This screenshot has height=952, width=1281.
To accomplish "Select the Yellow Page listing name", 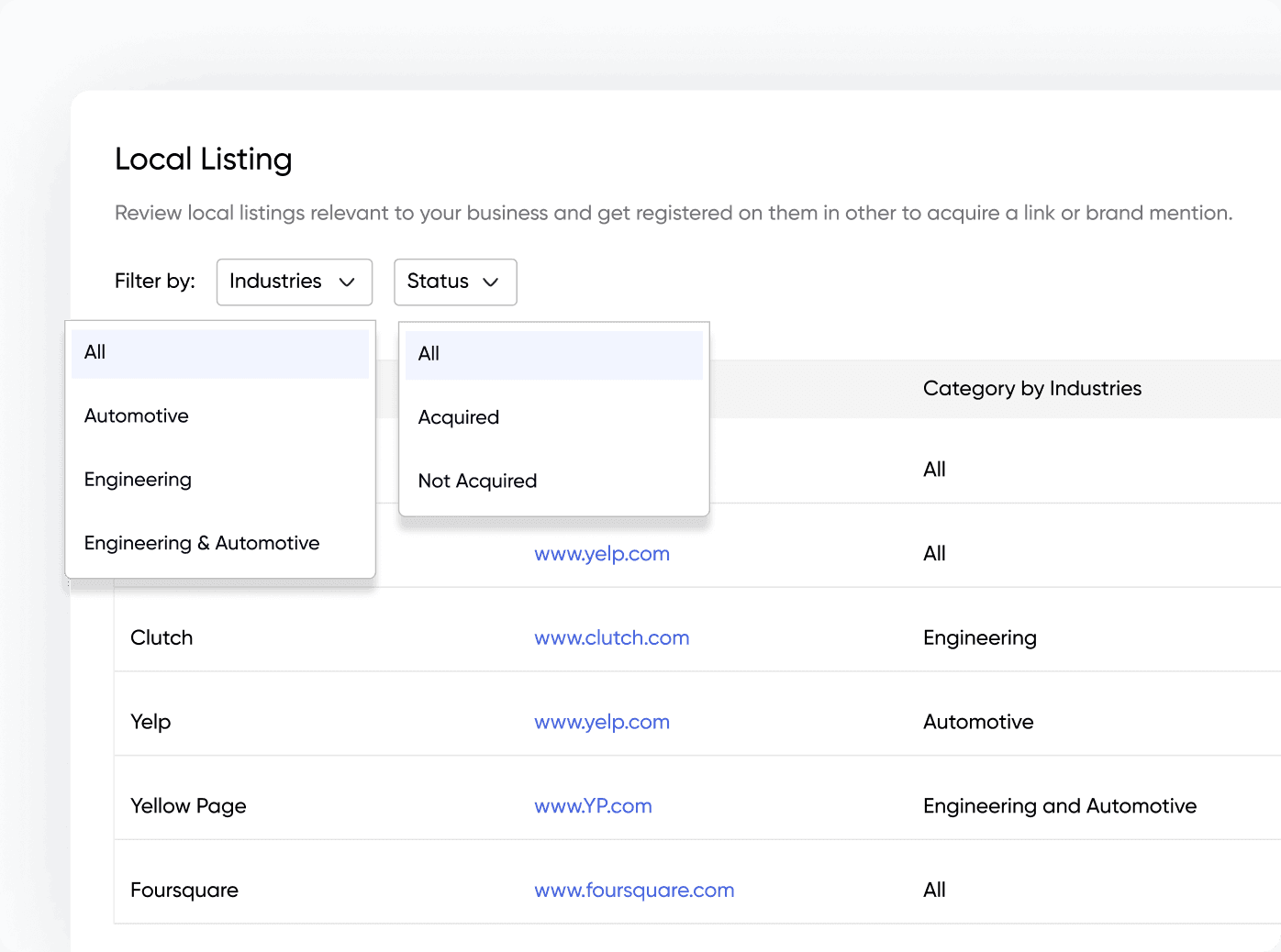I will click(188, 807).
